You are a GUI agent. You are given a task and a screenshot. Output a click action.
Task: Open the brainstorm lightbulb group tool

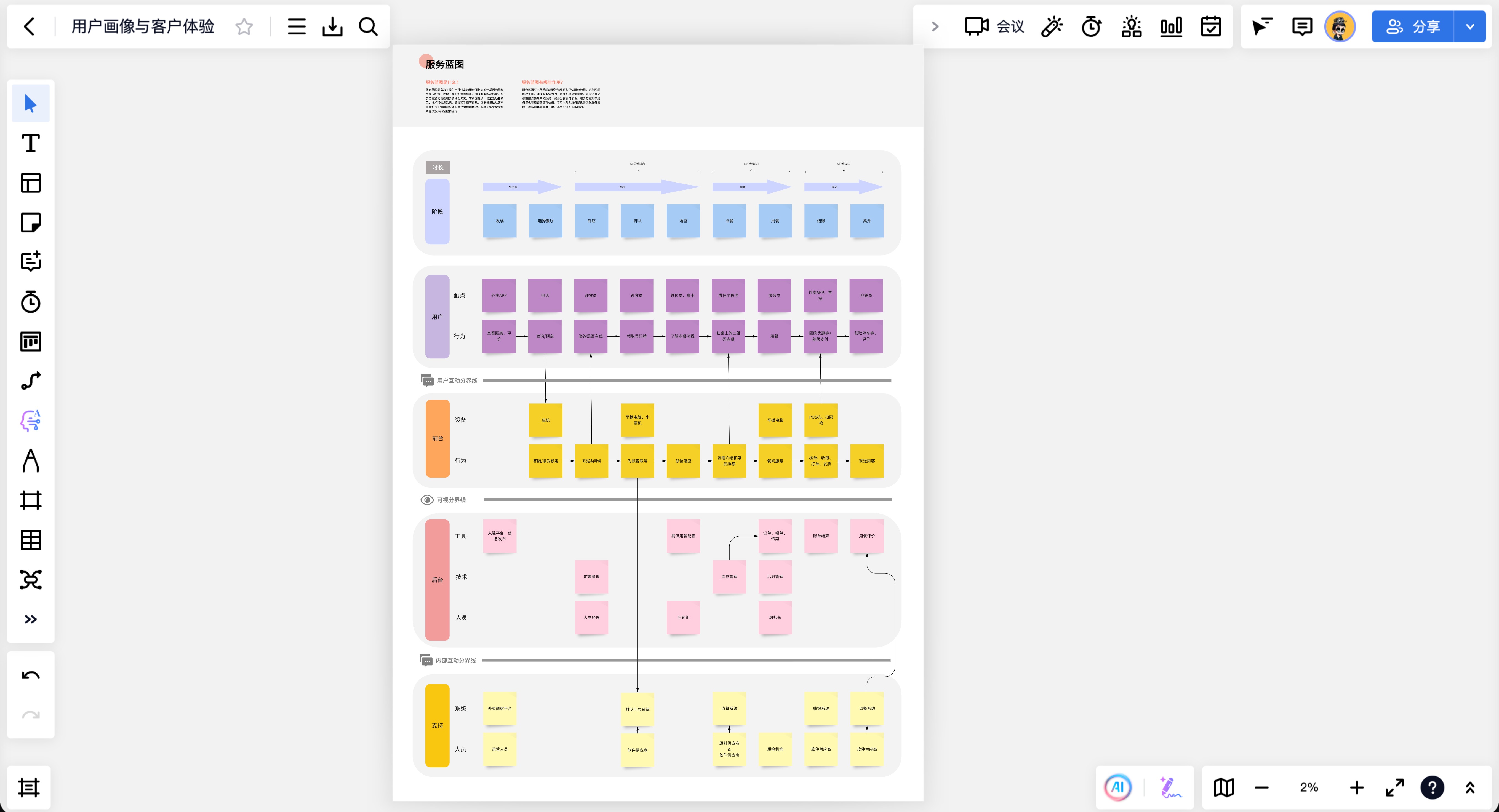point(1131,26)
